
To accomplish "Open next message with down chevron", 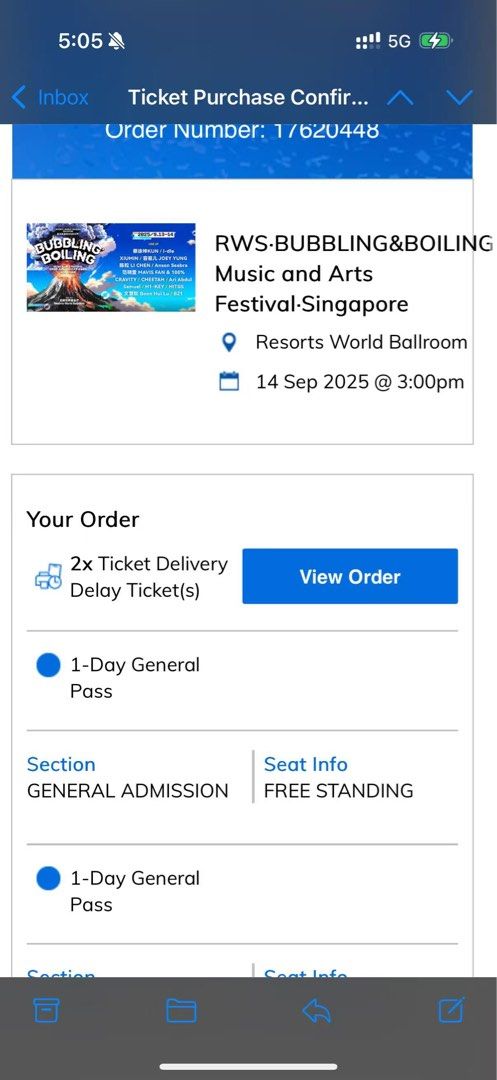I will point(459,98).
